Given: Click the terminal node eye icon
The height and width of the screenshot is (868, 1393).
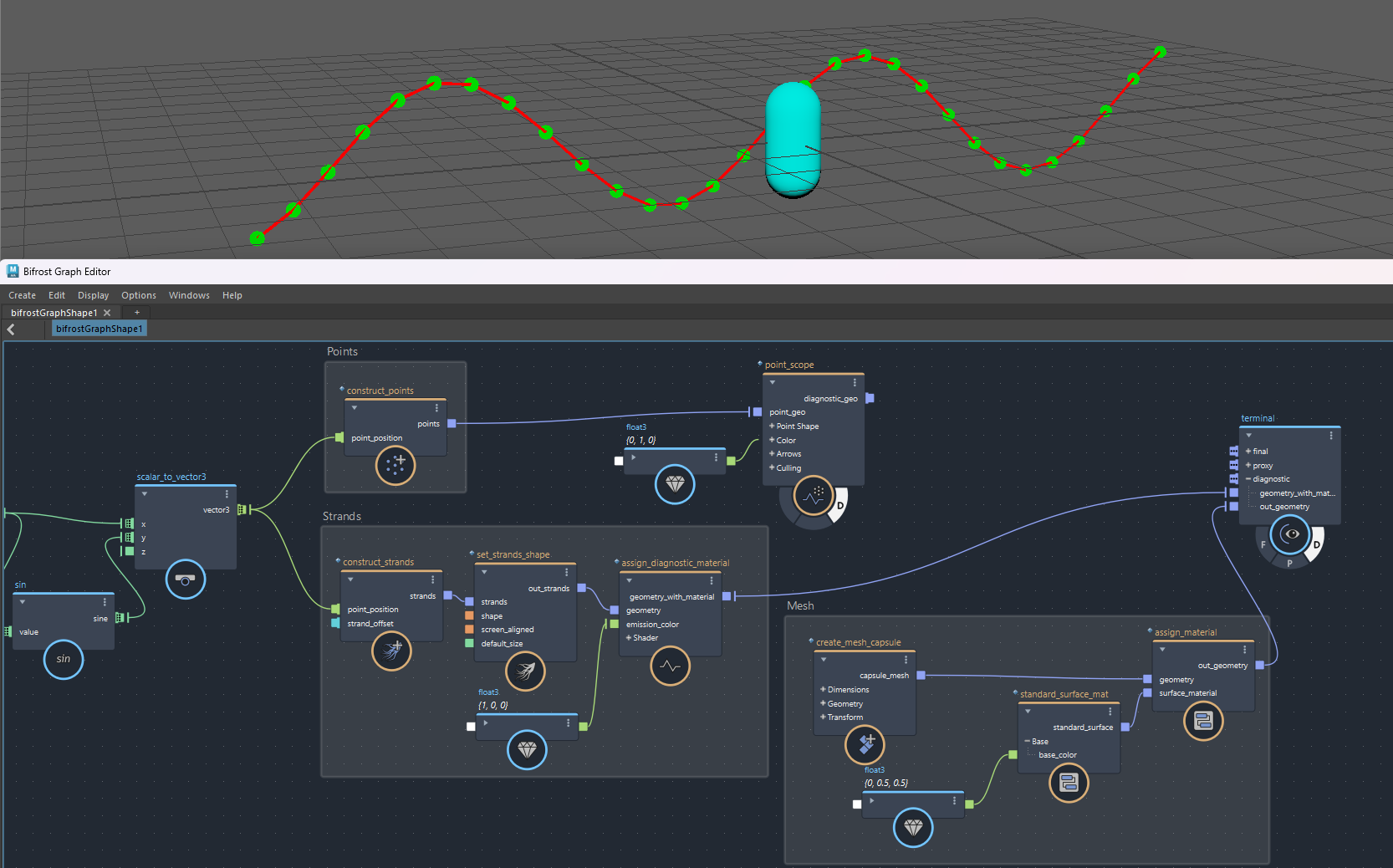Looking at the screenshot, I should click(1290, 534).
